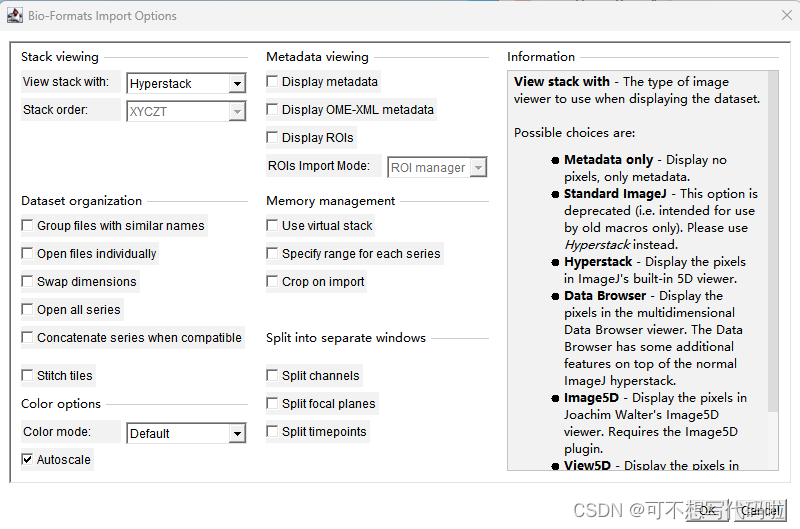Click the OK button
Image resolution: width=800 pixels, height=529 pixels.
(x=708, y=510)
